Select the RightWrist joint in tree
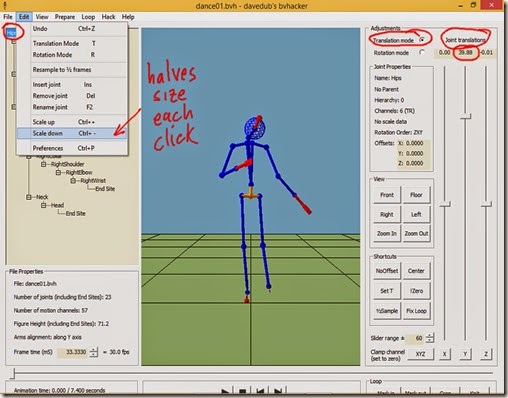The image size is (508, 398). coord(93,181)
